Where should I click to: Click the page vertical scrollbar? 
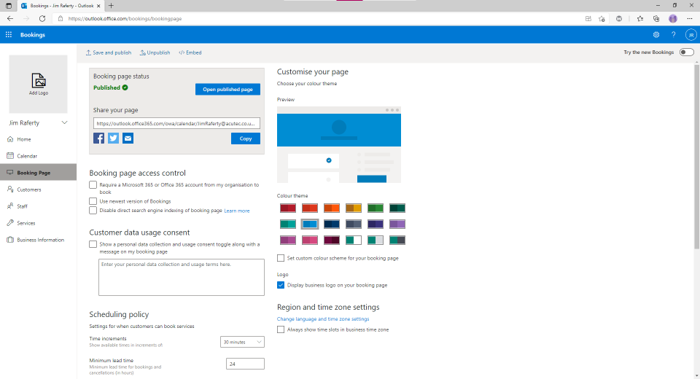click(x=696, y=156)
